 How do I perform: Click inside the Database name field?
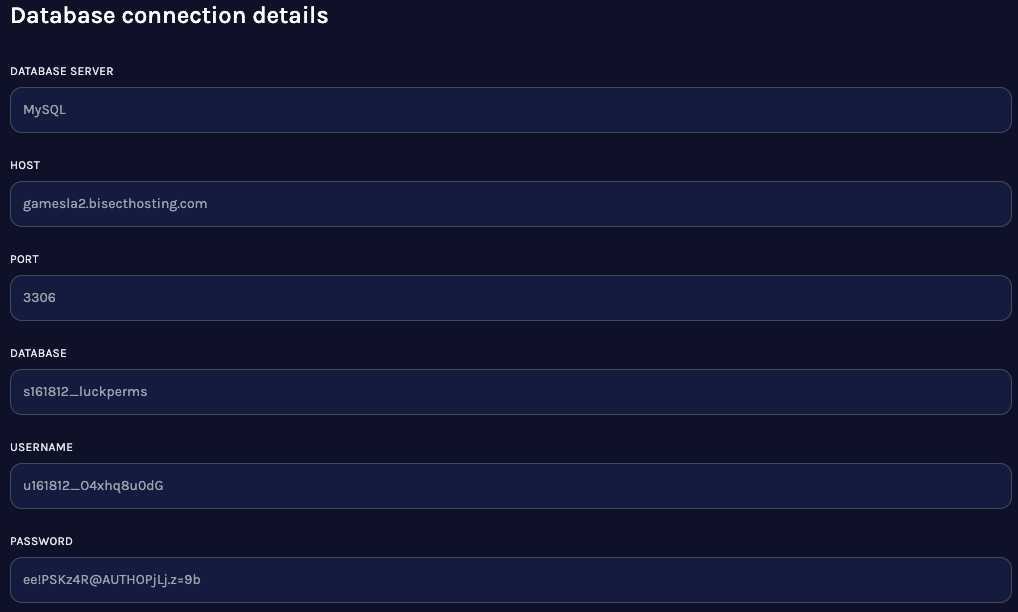[510, 392]
